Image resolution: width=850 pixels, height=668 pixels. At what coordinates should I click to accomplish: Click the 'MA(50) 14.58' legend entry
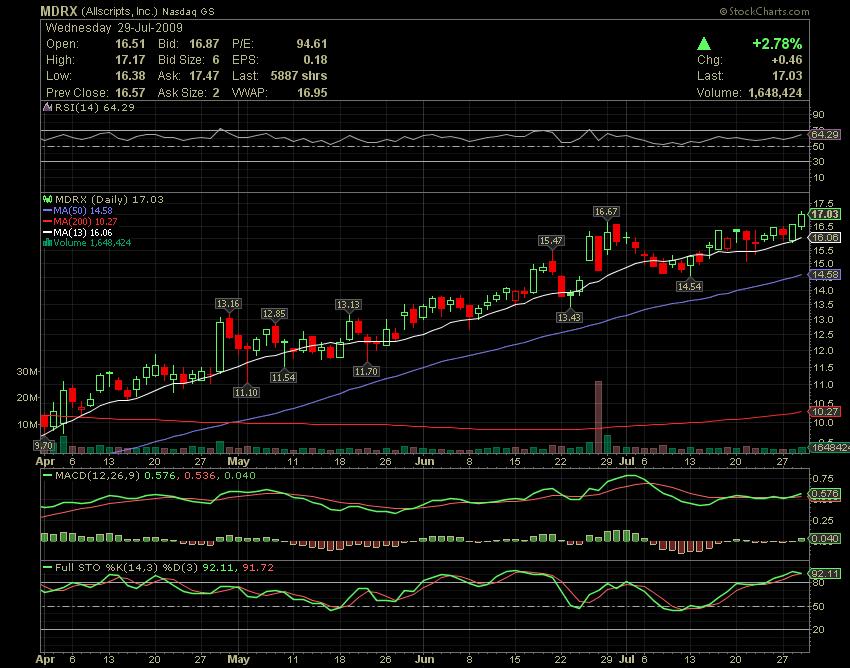click(x=83, y=210)
